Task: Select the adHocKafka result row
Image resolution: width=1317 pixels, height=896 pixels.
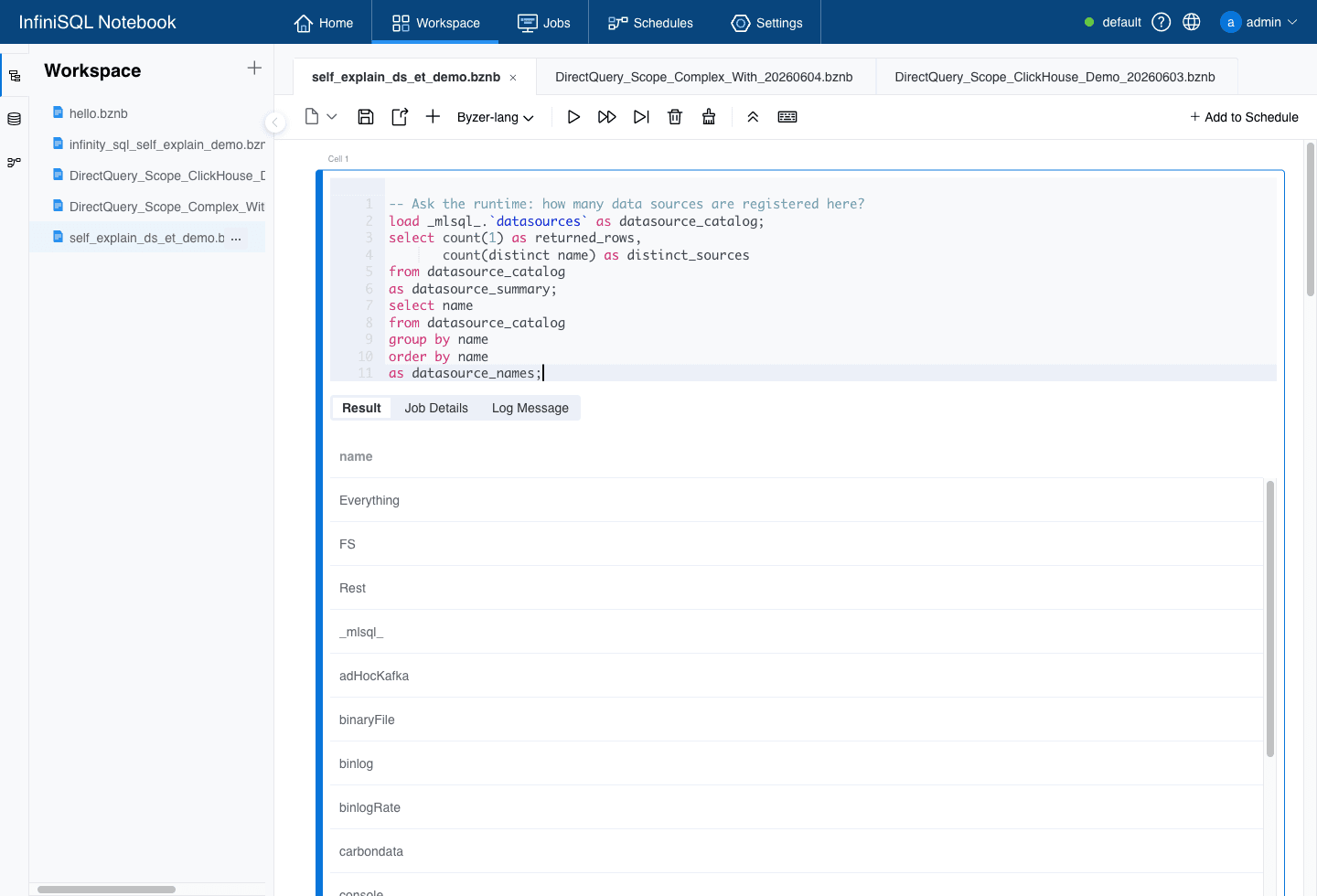Action: pyautogui.click(x=797, y=676)
